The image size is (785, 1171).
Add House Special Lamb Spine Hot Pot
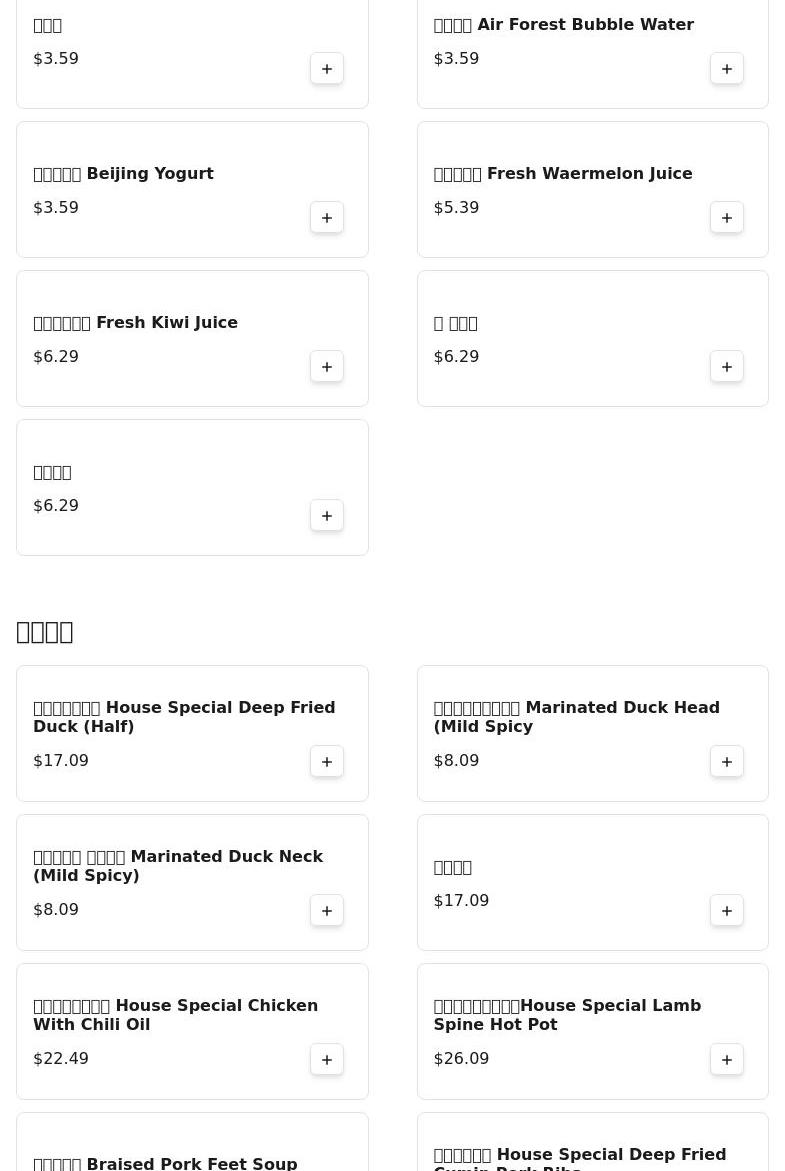click(727, 1060)
